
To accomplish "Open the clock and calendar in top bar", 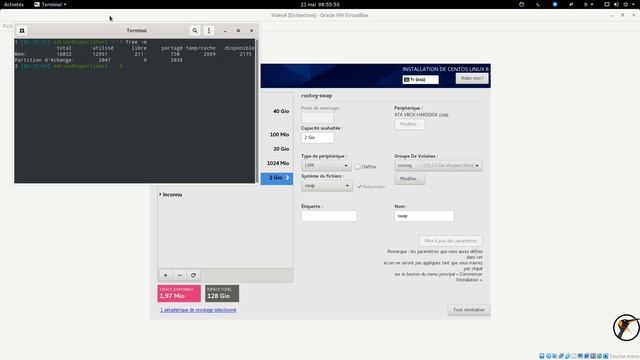I will pos(320,4).
